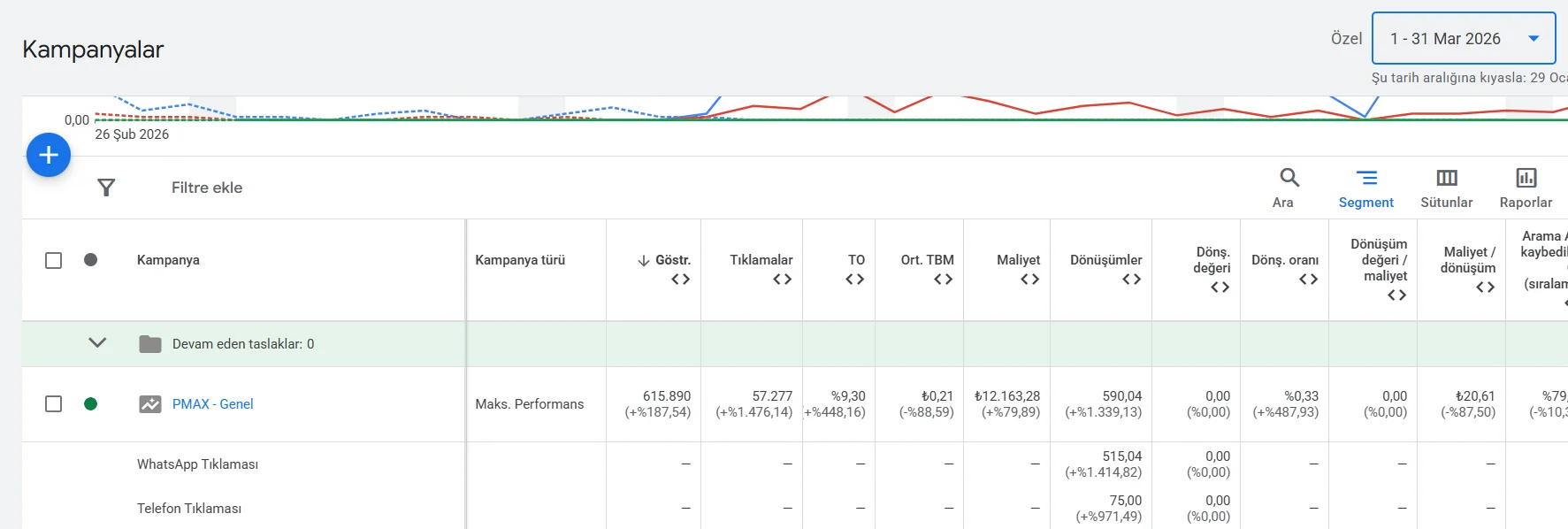
Task: Click the comparison date range text under date picker
Action: click(1469, 78)
